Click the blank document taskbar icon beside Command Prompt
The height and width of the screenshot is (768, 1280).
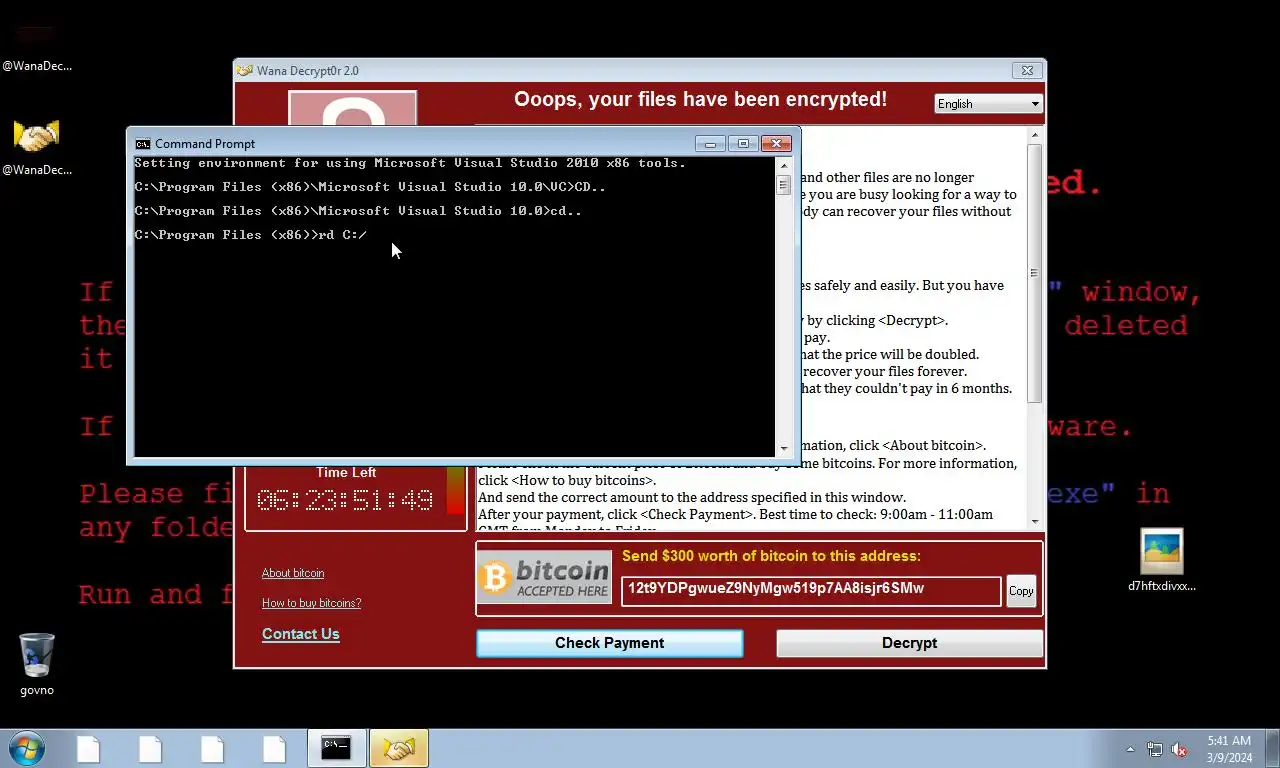point(274,748)
